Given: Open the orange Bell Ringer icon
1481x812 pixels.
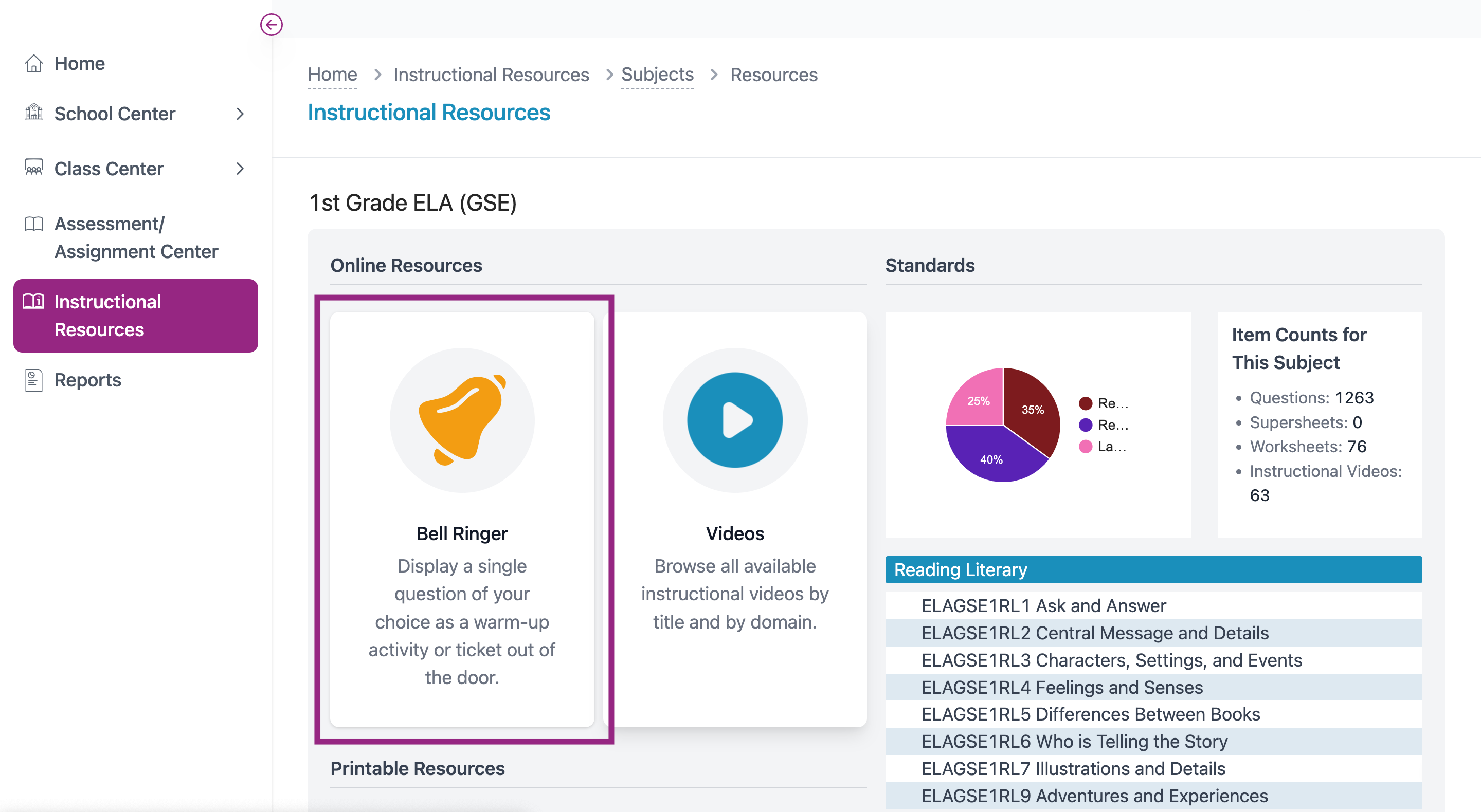Looking at the screenshot, I should [x=462, y=419].
